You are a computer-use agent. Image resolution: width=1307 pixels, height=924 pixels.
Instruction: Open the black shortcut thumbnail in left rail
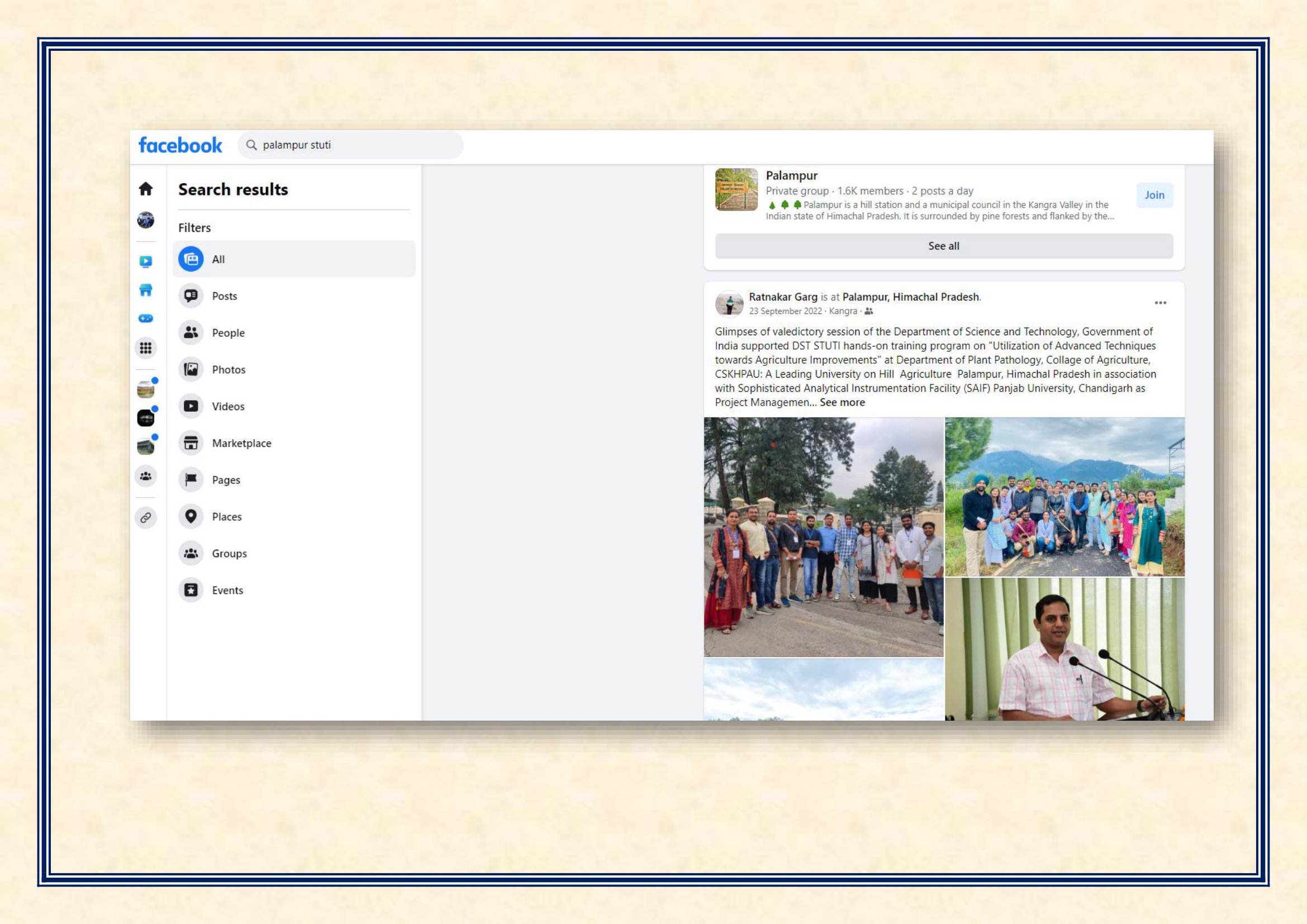(x=146, y=418)
